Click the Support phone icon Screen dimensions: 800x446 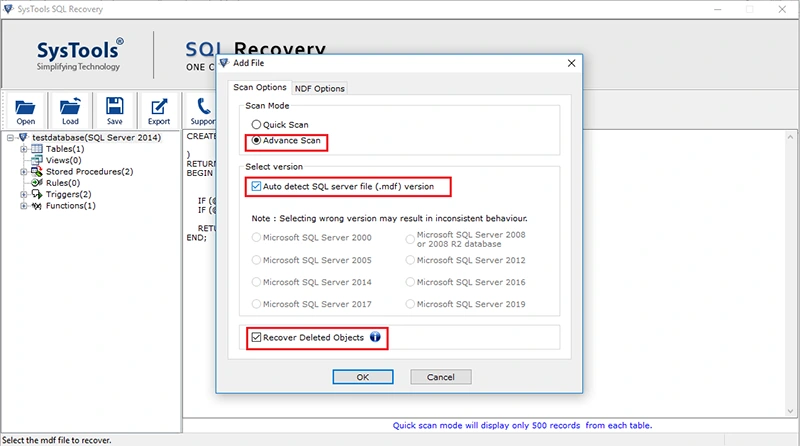tap(204, 106)
